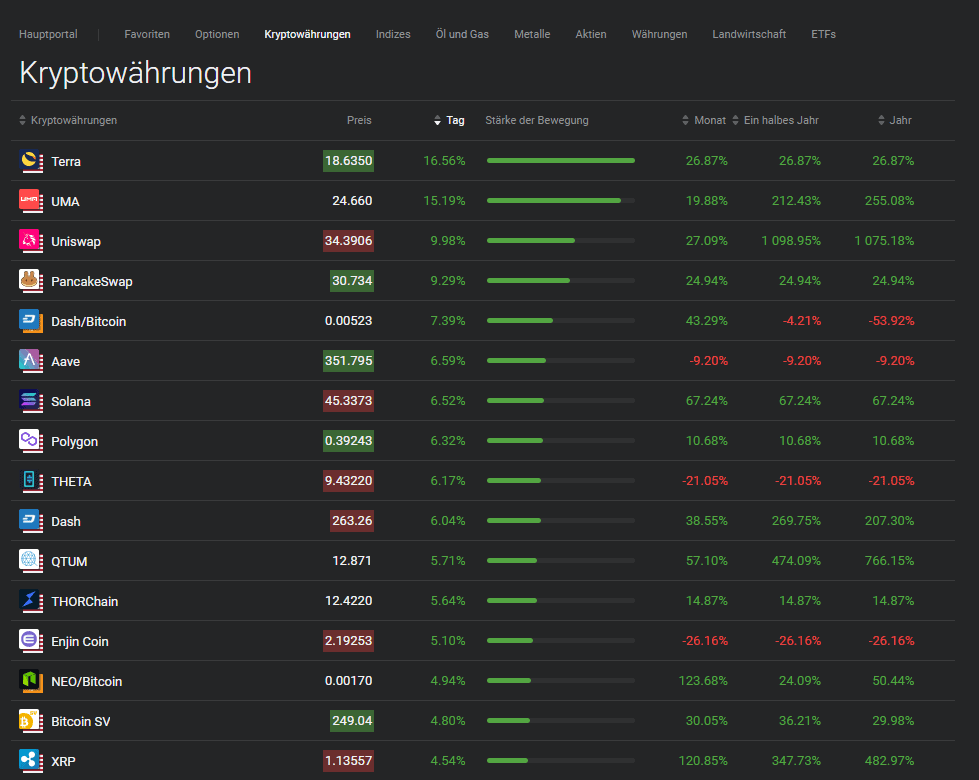This screenshot has height=780, width=979.
Task: Open the THORChain name link
Action: pos(85,601)
